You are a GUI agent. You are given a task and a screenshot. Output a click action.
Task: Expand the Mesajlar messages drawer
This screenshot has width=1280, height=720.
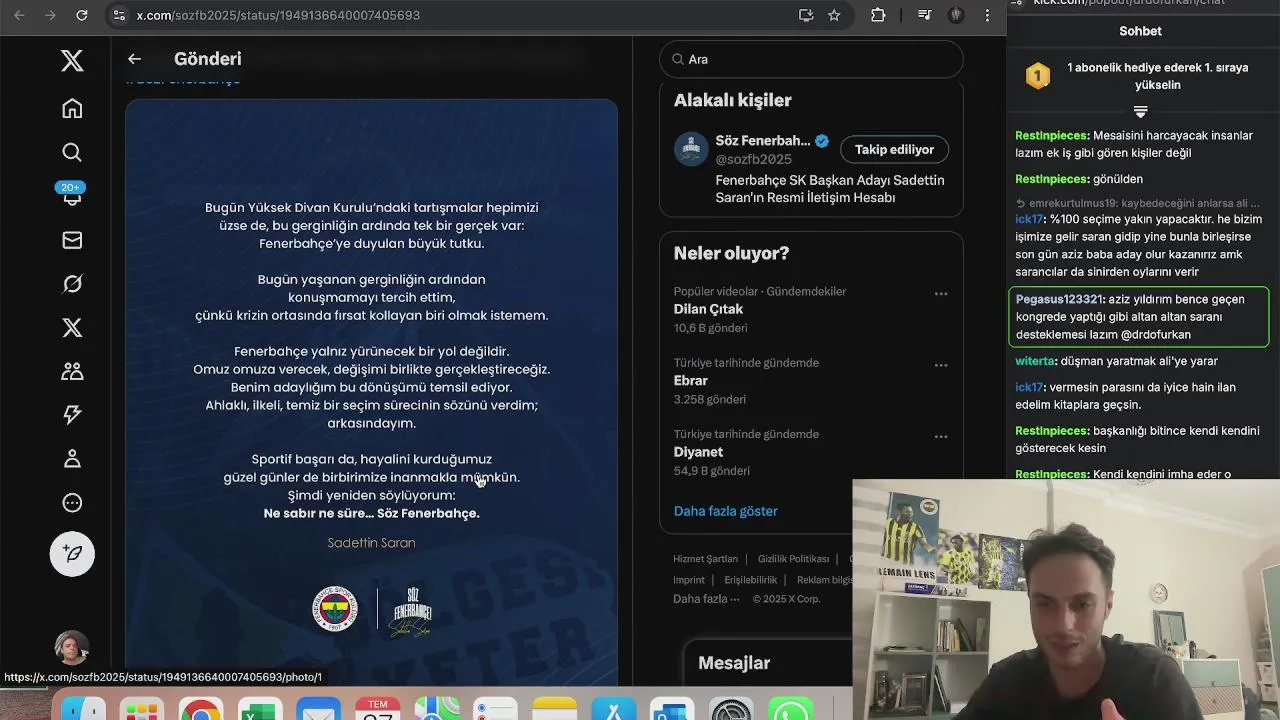coord(770,663)
